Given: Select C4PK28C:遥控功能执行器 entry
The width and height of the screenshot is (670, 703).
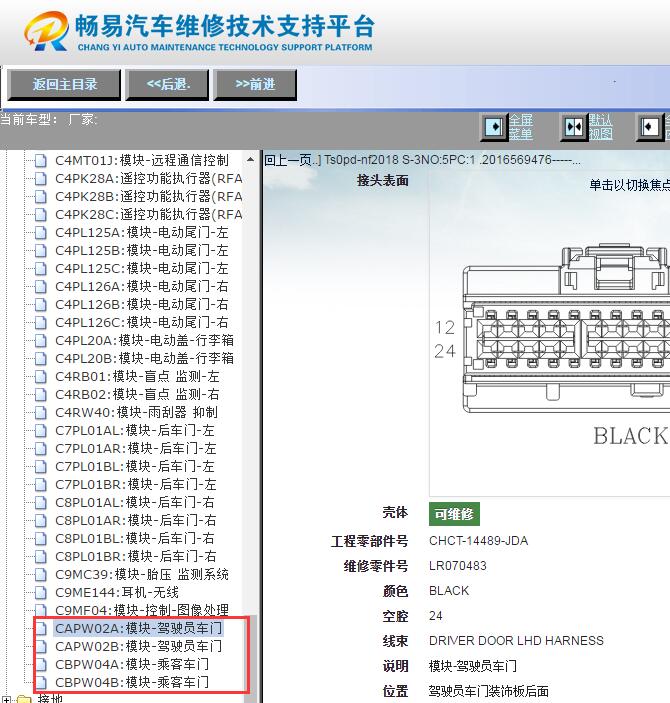Looking at the screenshot, I should point(148,214).
